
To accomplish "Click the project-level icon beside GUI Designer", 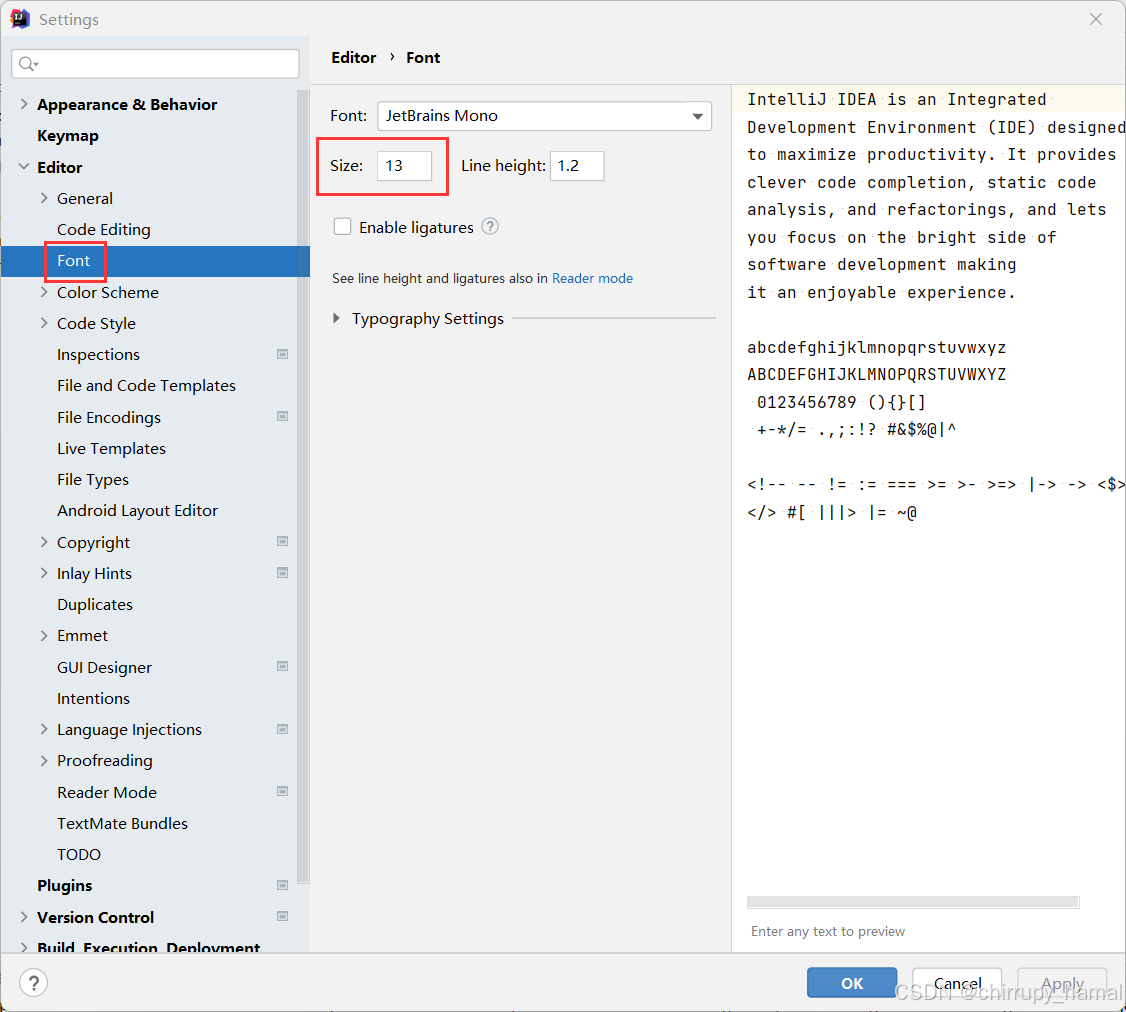I will (282, 667).
